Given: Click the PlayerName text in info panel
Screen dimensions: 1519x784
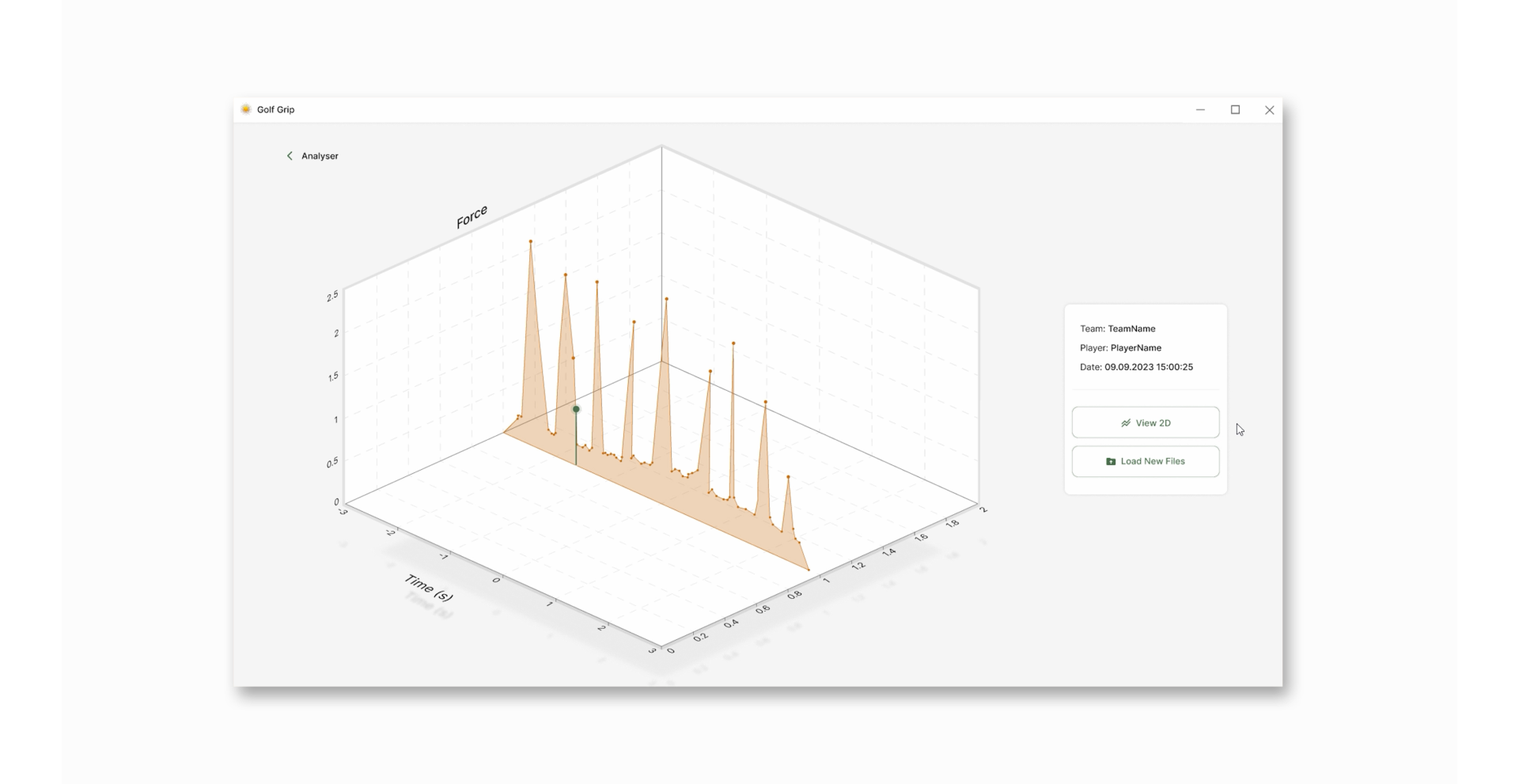Looking at the screenshot, I should coord(1135,348).
